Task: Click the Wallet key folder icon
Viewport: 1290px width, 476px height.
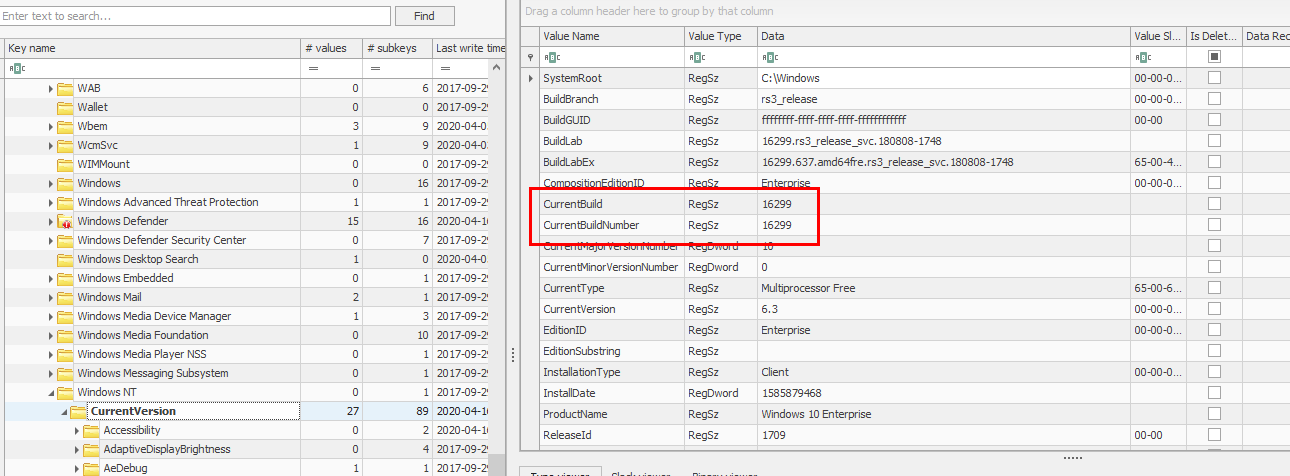Action: tap(66, 107)
